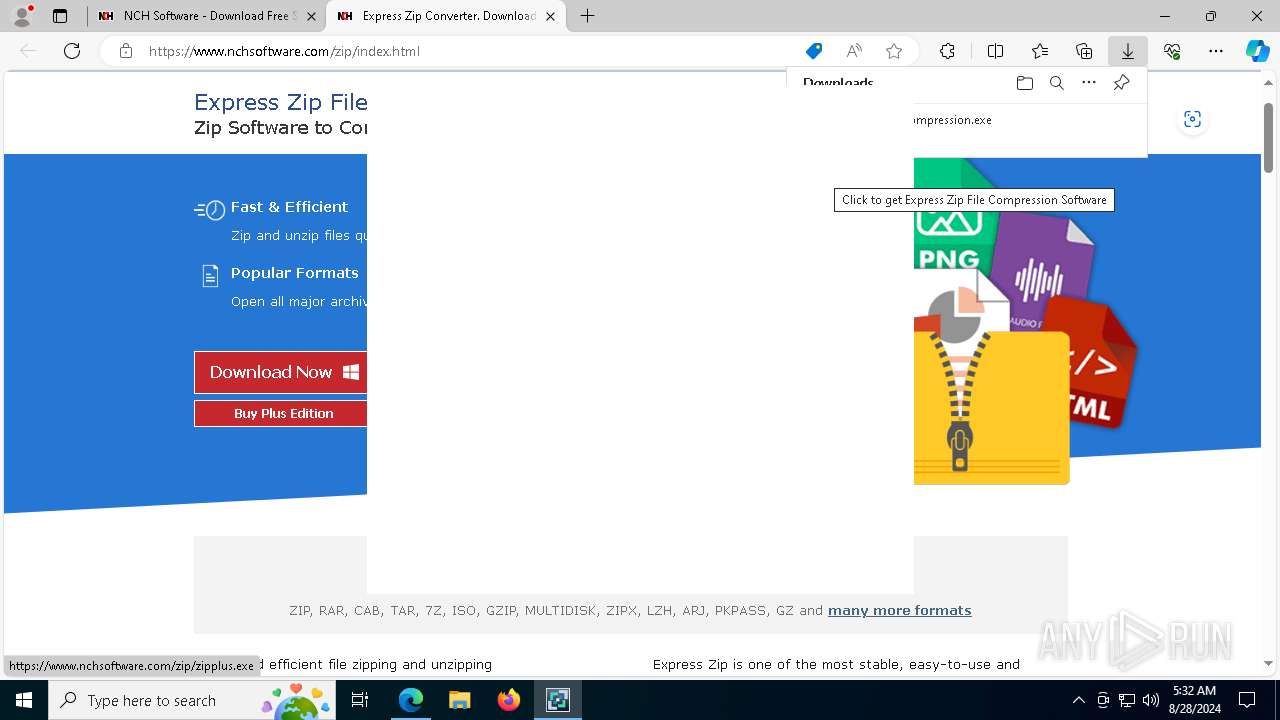The width and height of the screenshot is (1280, 720).
Task: Open the network tray icon
Action: tap(1127, 700)
